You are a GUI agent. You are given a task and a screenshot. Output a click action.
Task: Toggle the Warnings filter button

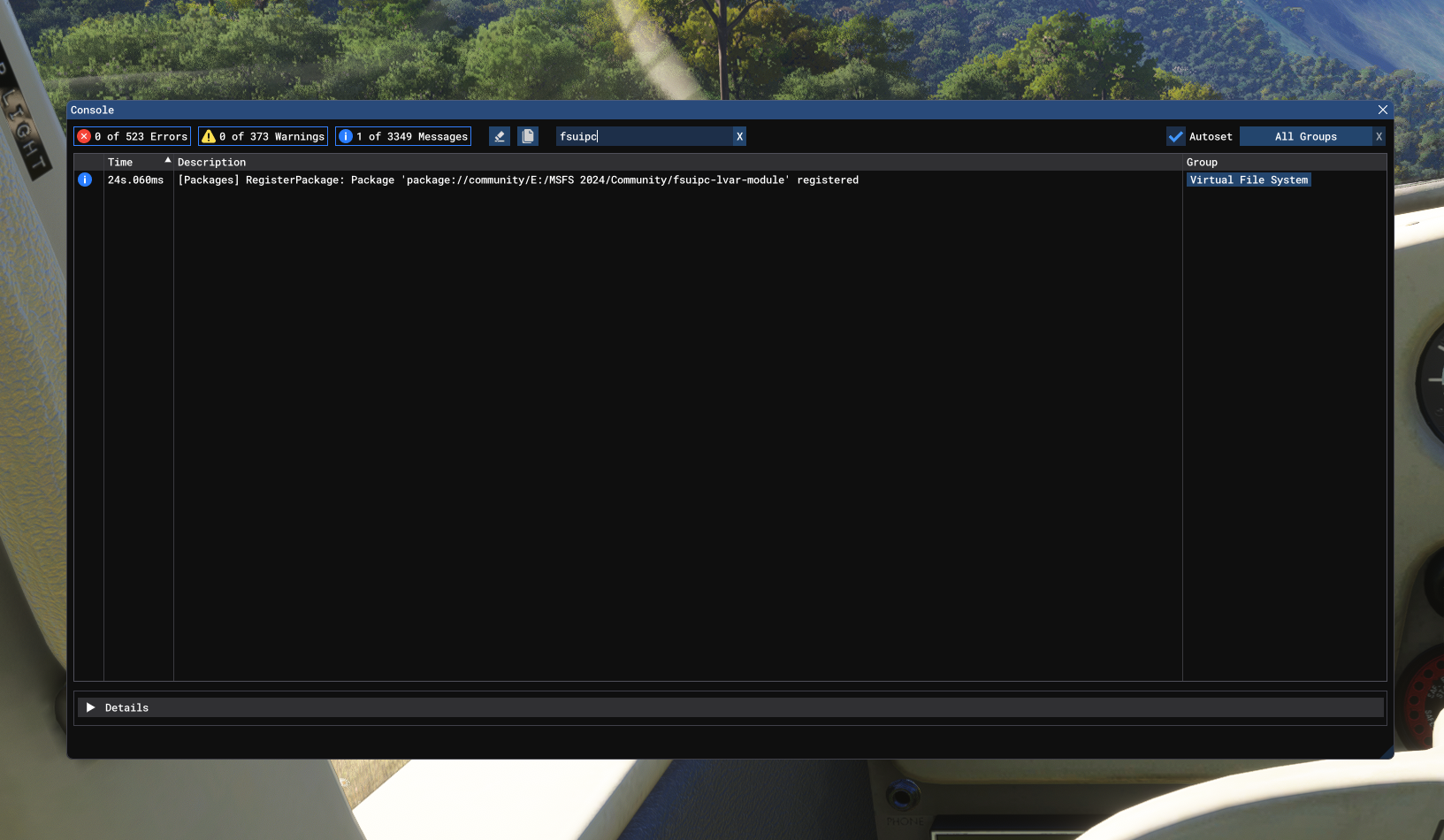tap(263, 136)
